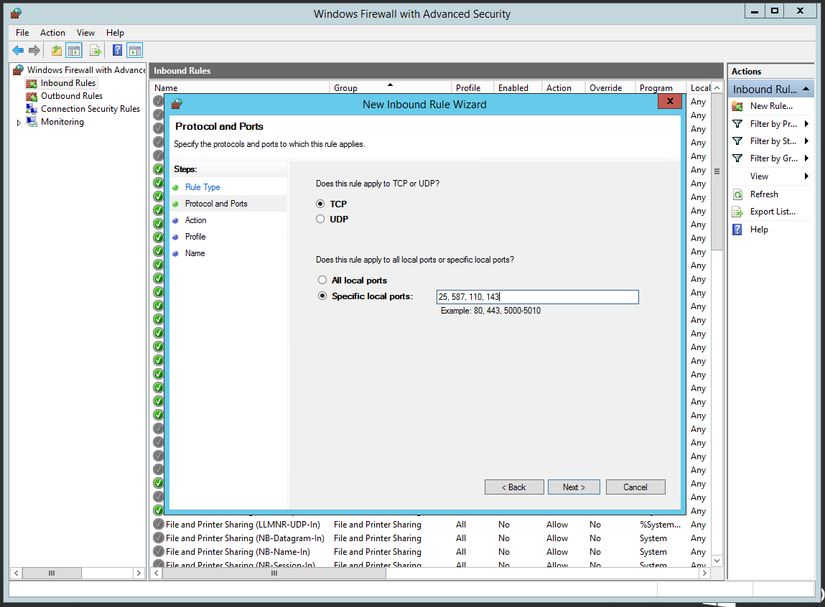
Task: Choose the Specific local ports option
Action: click(322, 296)
